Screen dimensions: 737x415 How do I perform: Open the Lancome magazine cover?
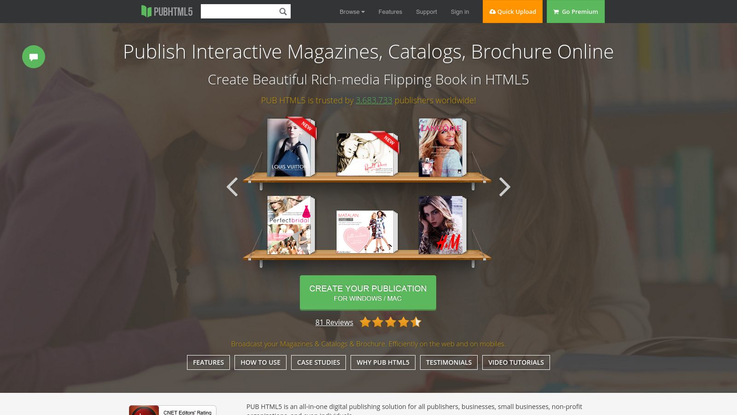point(442,147)
